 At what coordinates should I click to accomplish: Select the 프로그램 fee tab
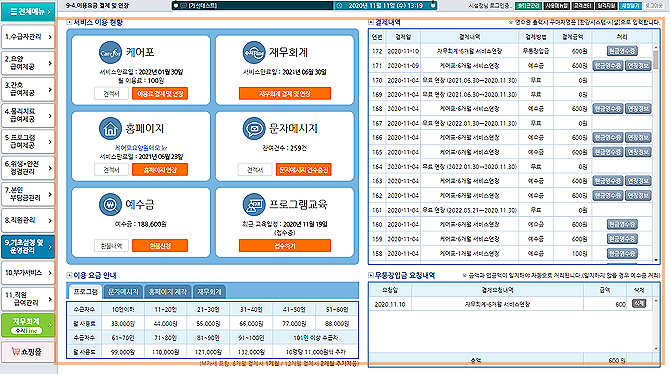[85, 292]
